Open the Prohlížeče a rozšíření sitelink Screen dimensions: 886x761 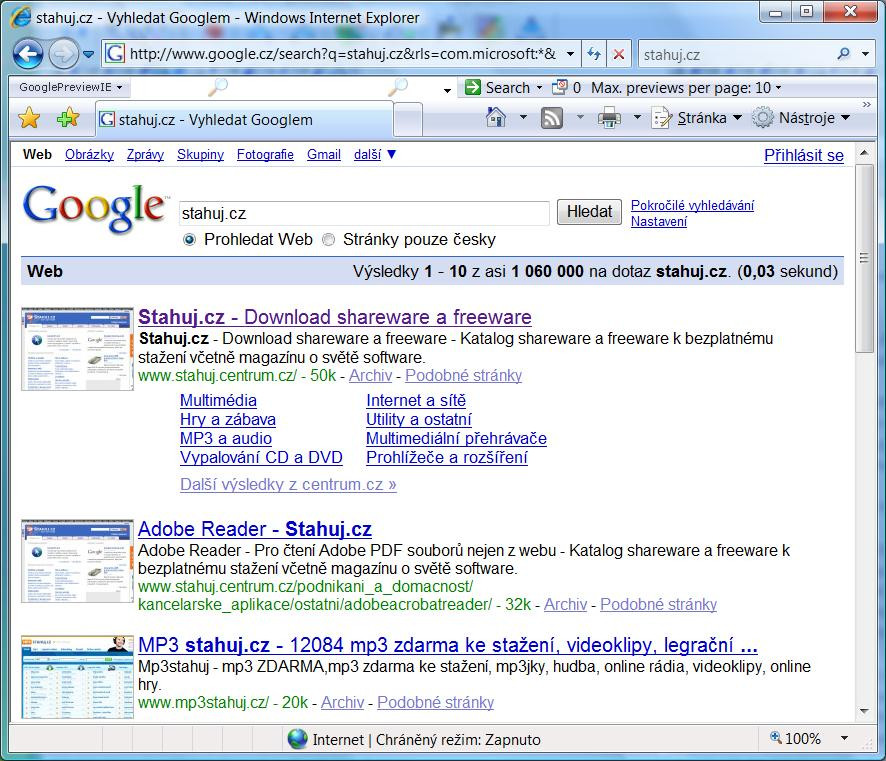[x=446, y=458]
